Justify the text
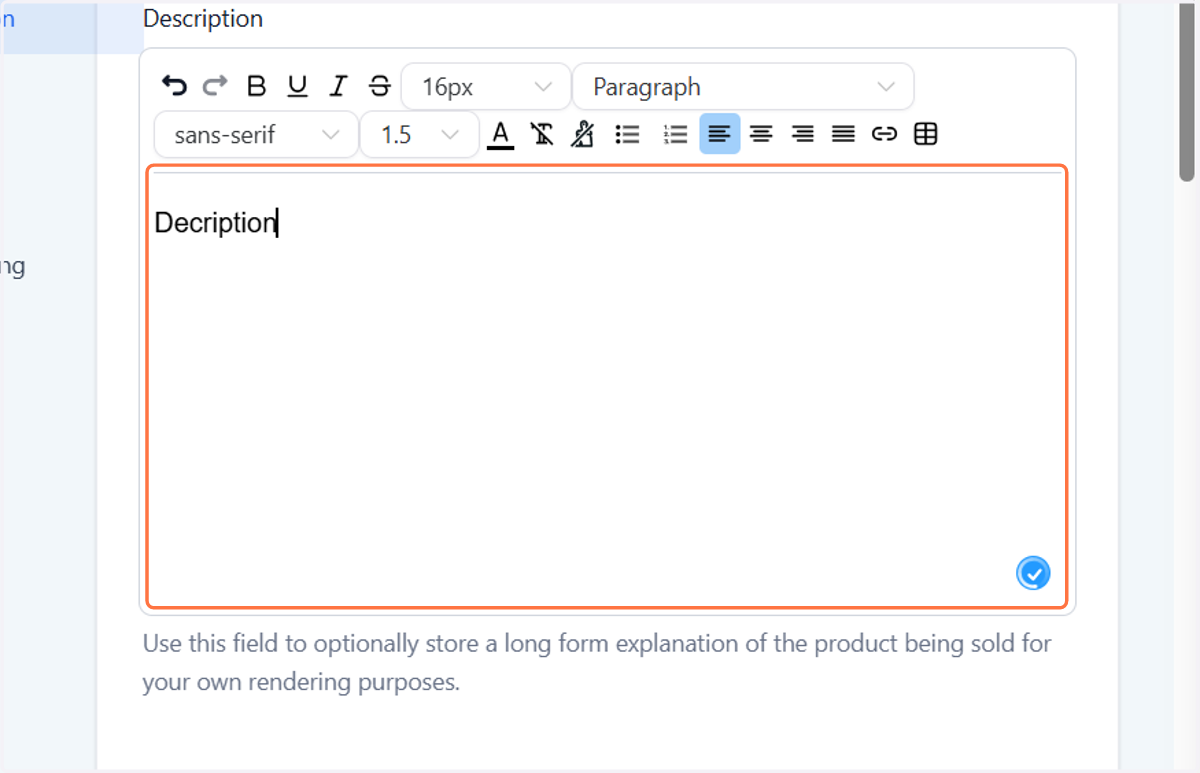The image size is (1200, 773). click(x=843, y=134)
